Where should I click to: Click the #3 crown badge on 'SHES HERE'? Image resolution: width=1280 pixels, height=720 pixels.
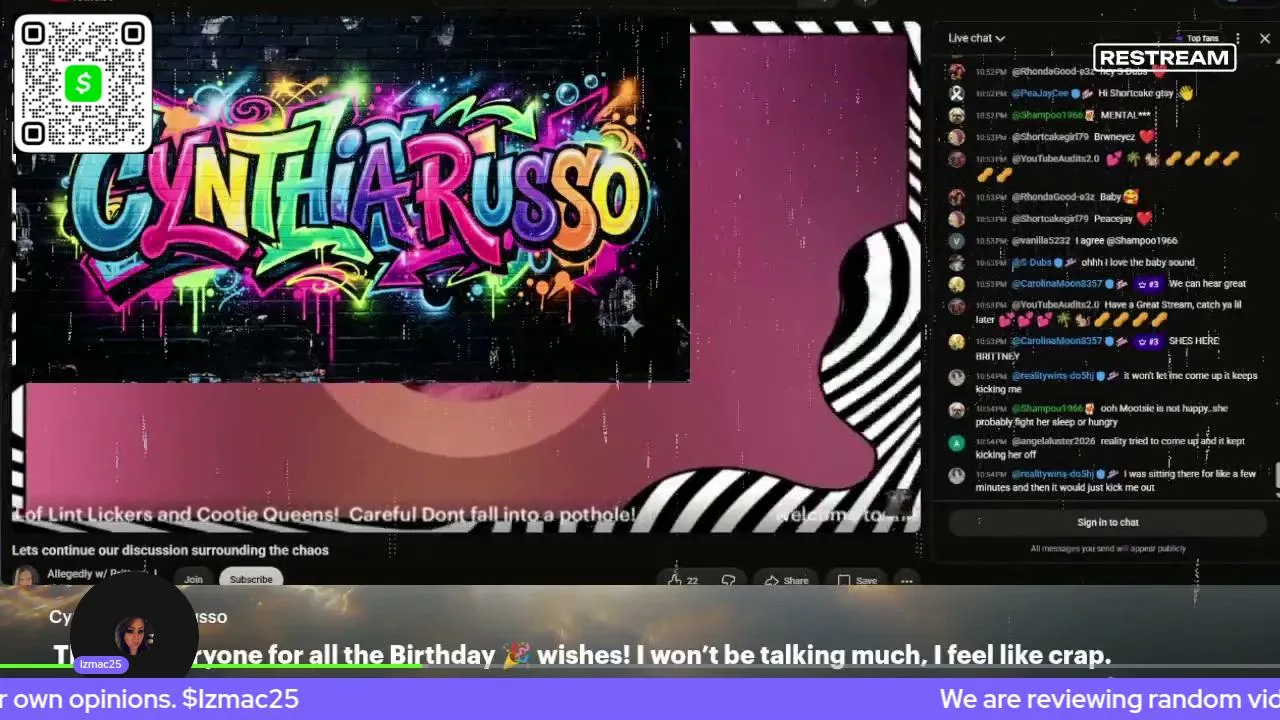(x=1148, y=341)
